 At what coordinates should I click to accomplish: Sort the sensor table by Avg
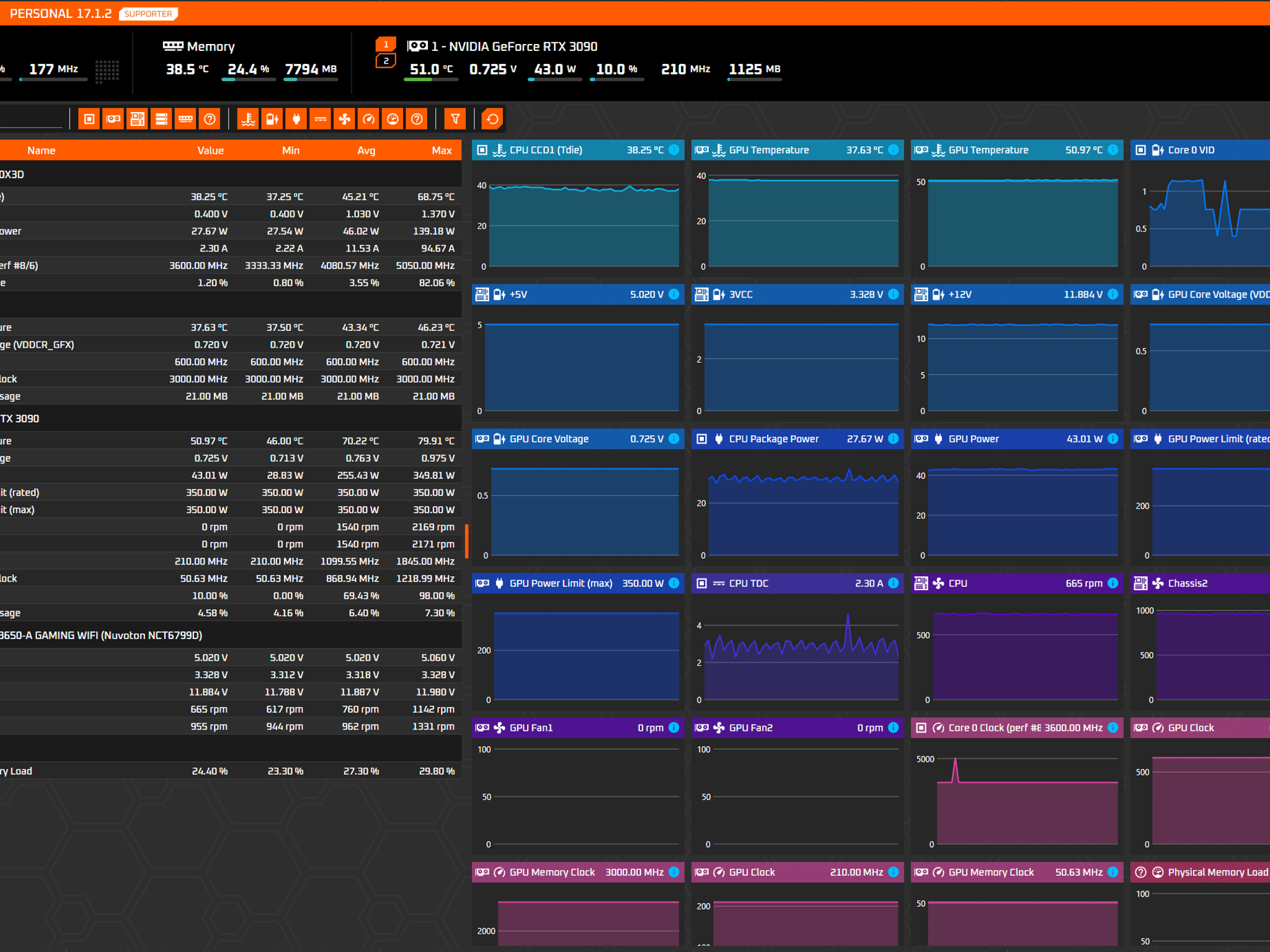(x=366, y=151)
